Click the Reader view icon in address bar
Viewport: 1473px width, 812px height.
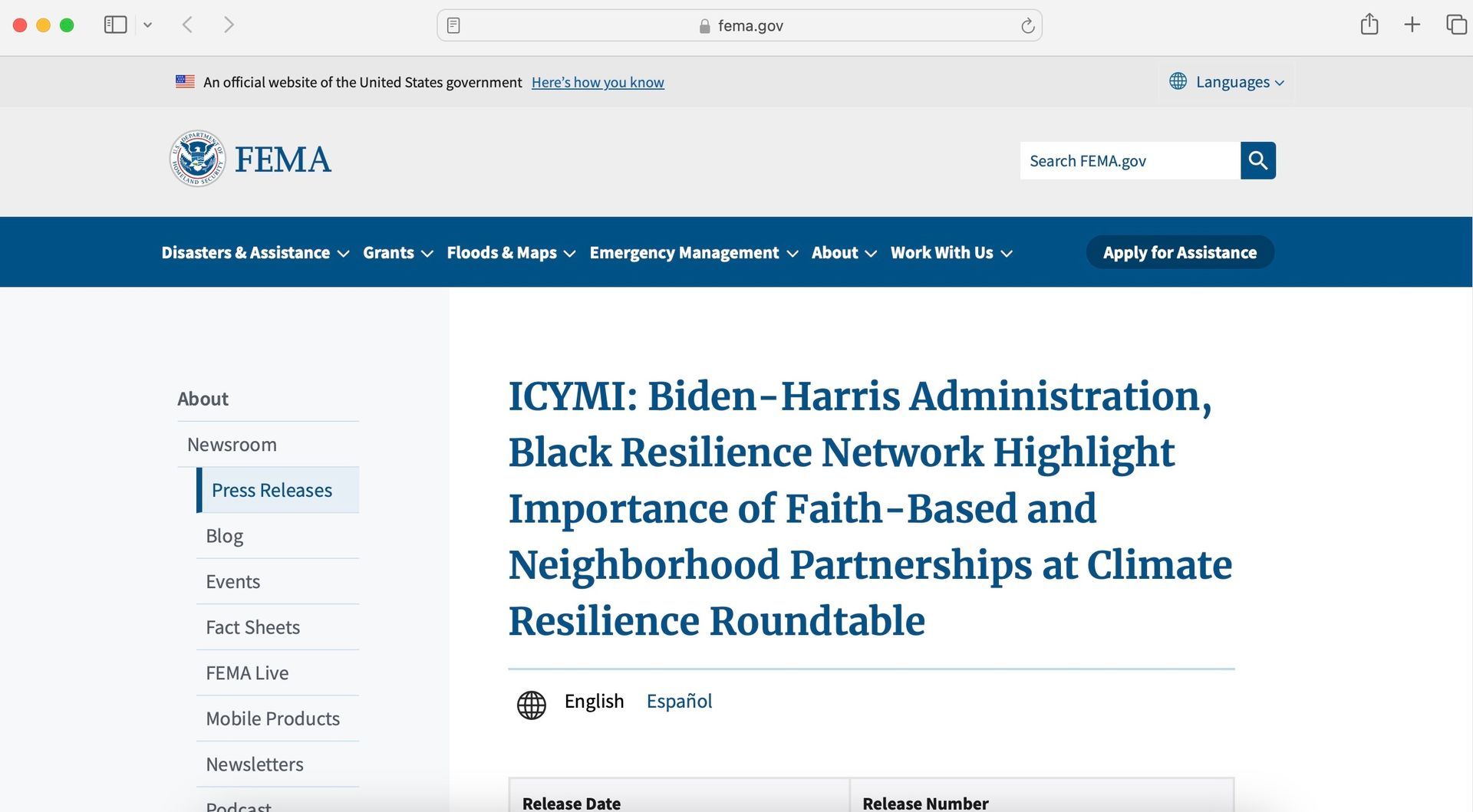(x=453, y=26)
